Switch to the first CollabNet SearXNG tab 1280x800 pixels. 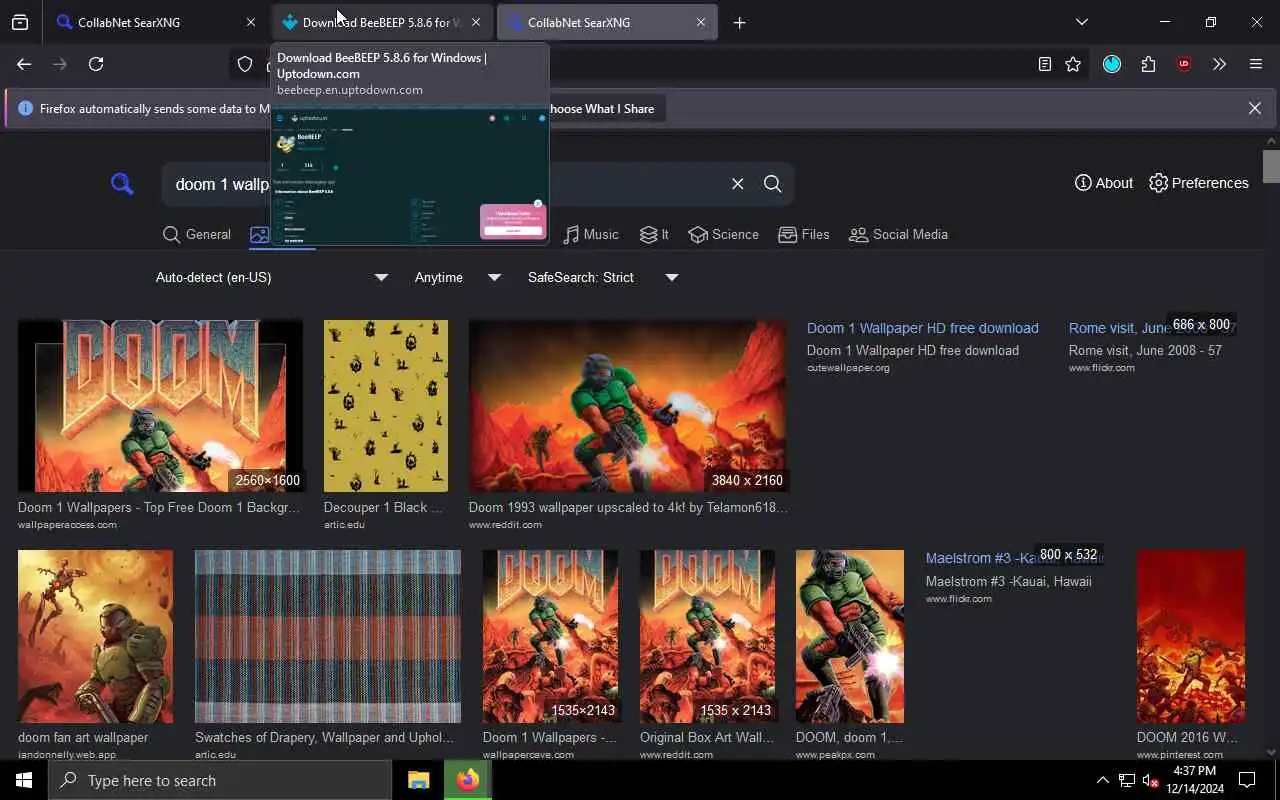coord(157,22)
